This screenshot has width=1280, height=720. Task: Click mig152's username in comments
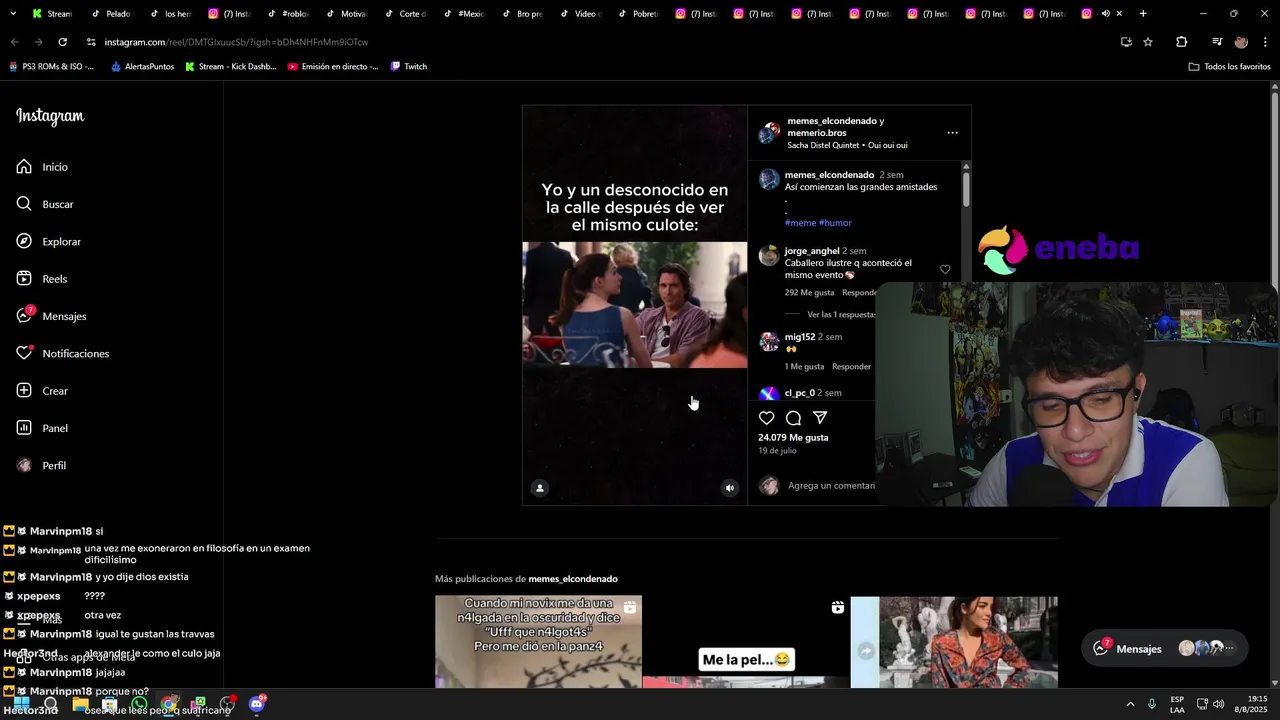[800, 337]
